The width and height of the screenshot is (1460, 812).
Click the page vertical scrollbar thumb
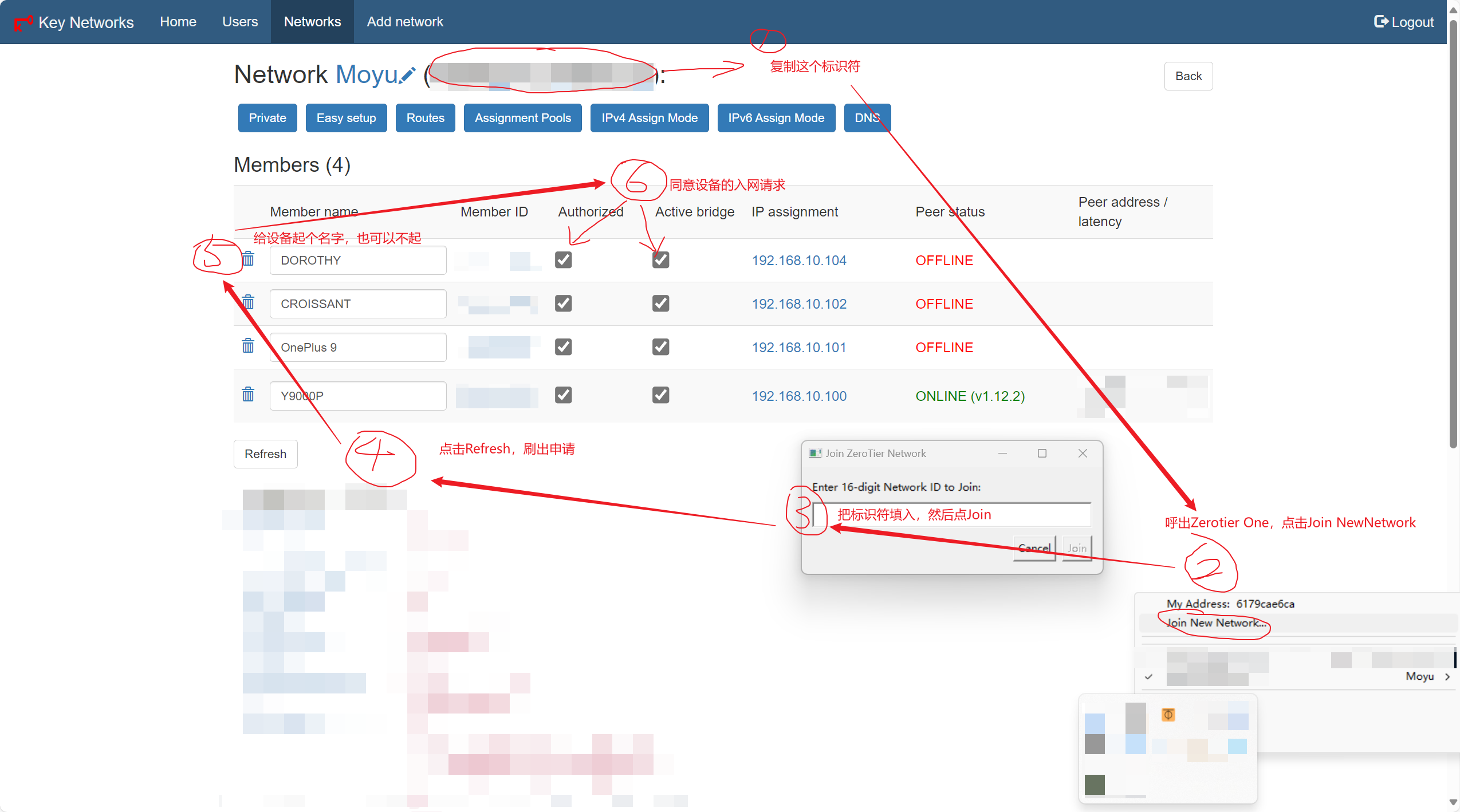[1454, 235]
